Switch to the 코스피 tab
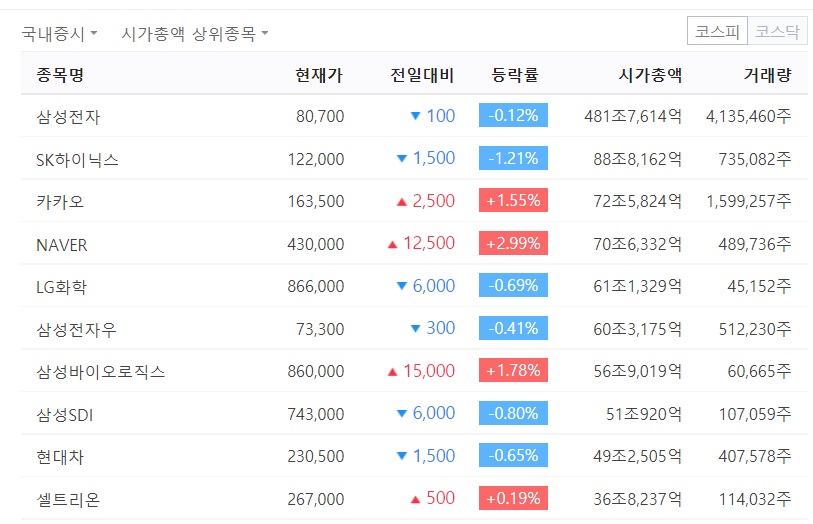 tap(716, 32)
